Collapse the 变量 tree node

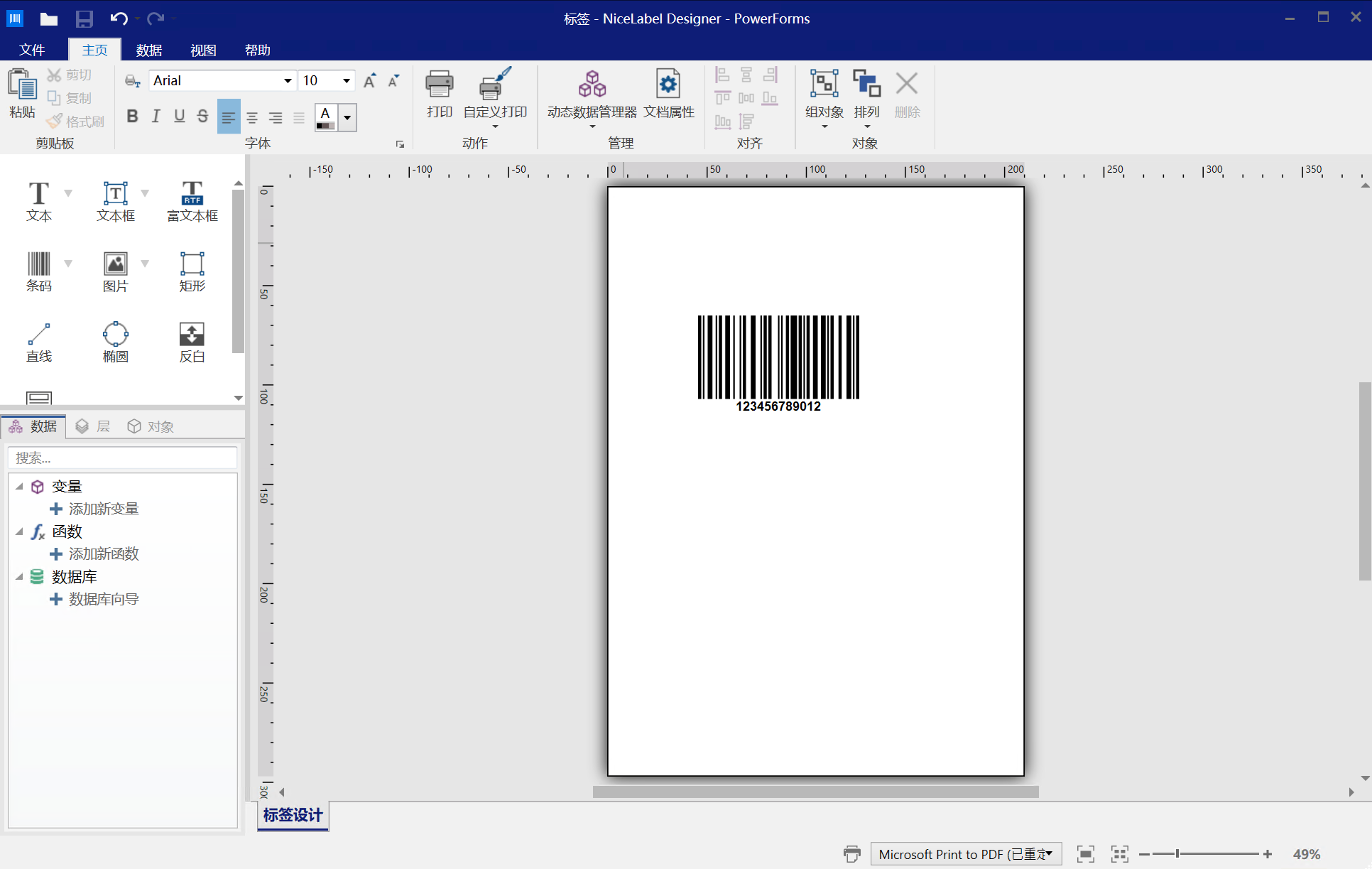20,487
